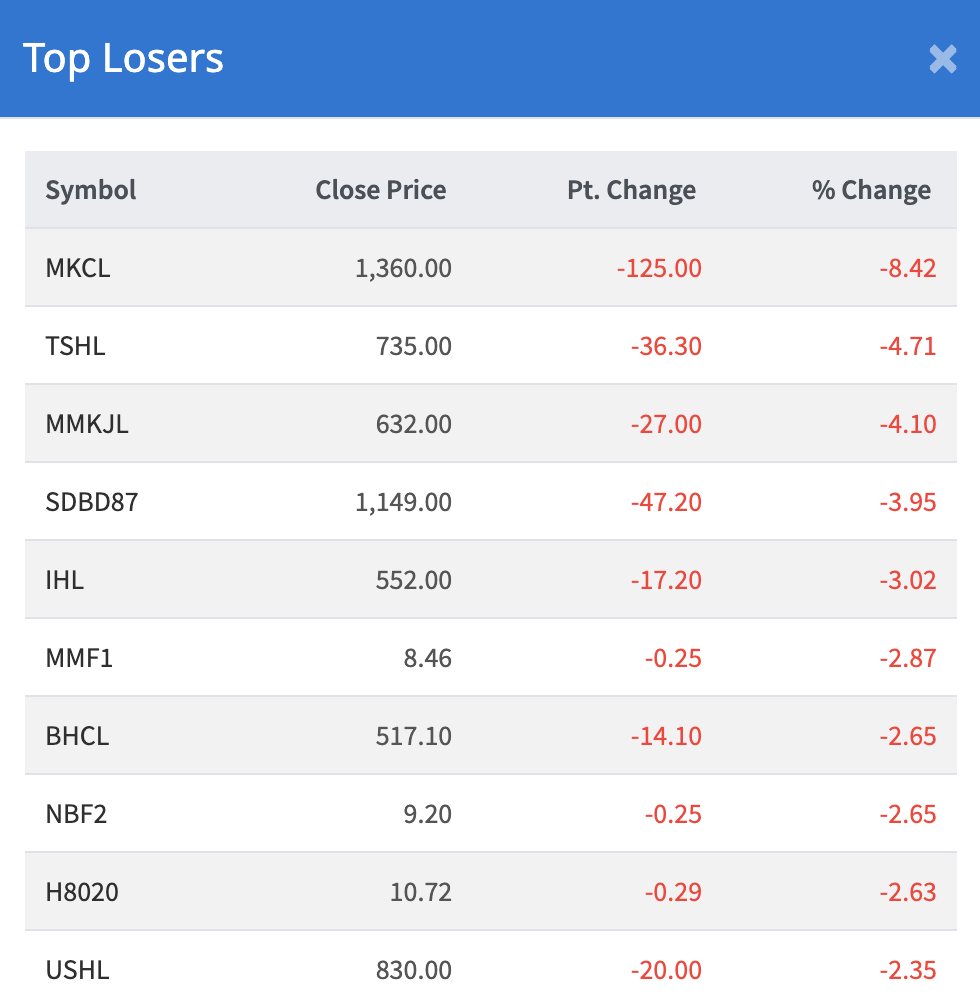Click the Symbol column header
980x1004 pixels.
[91, 190]
